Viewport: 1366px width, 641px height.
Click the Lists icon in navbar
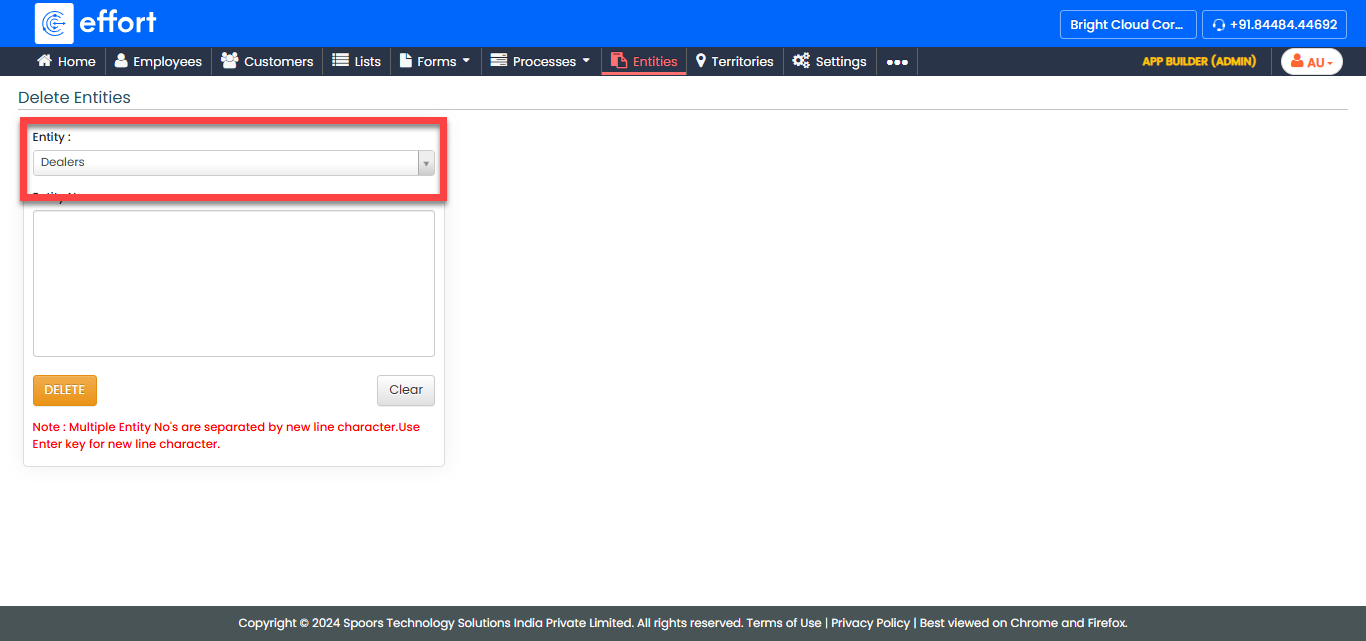coord(340,61)
